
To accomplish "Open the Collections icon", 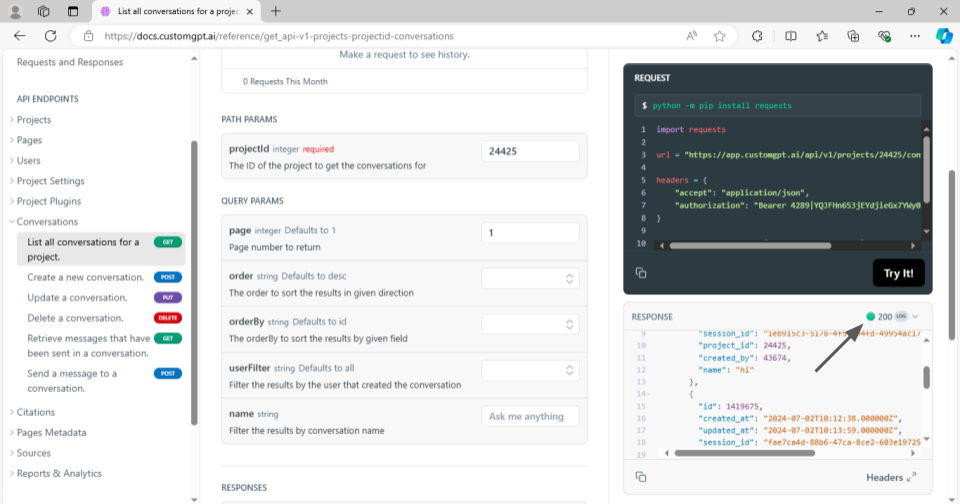I will tap(853, 36).
